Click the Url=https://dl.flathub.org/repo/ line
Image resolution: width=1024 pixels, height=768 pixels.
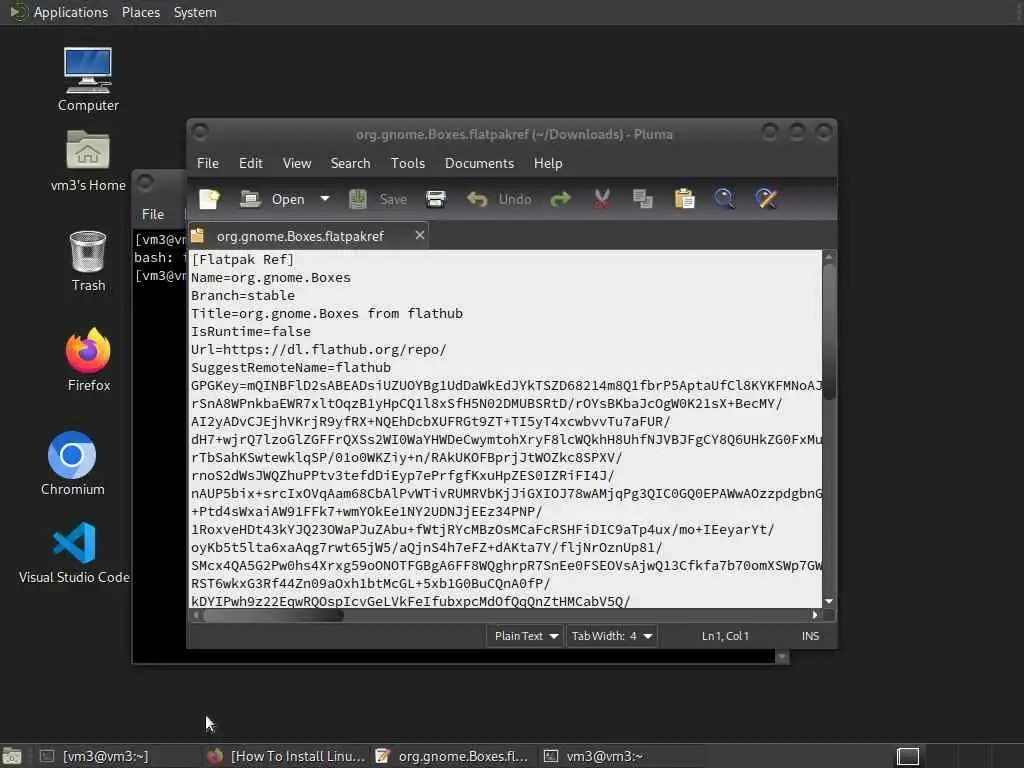[319, 349]
